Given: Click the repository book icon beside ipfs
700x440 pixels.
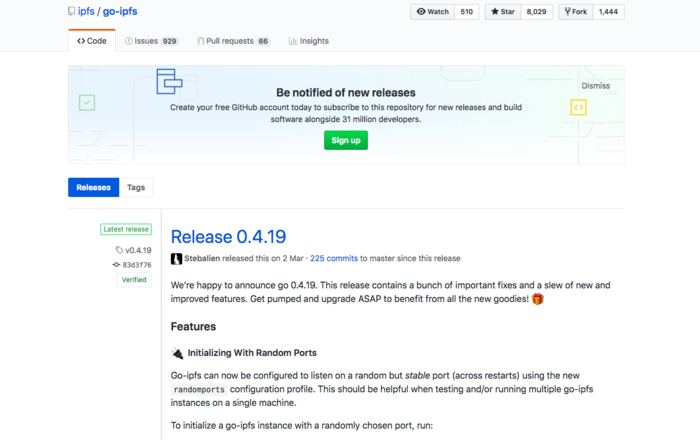Looking at the screenshot, I should coord(71,11).
